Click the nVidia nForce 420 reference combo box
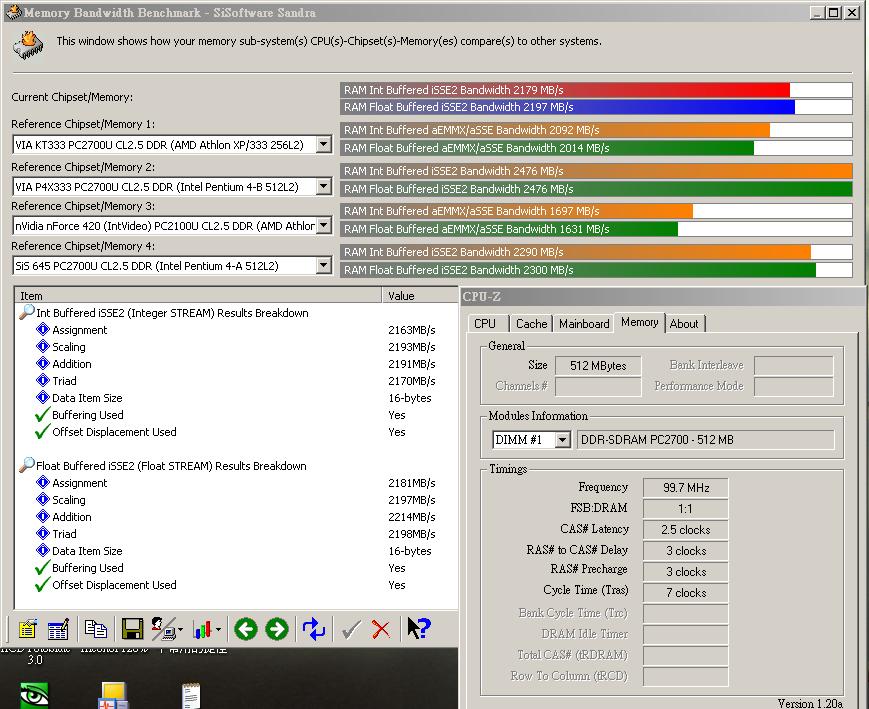 (x=172, y=226)
